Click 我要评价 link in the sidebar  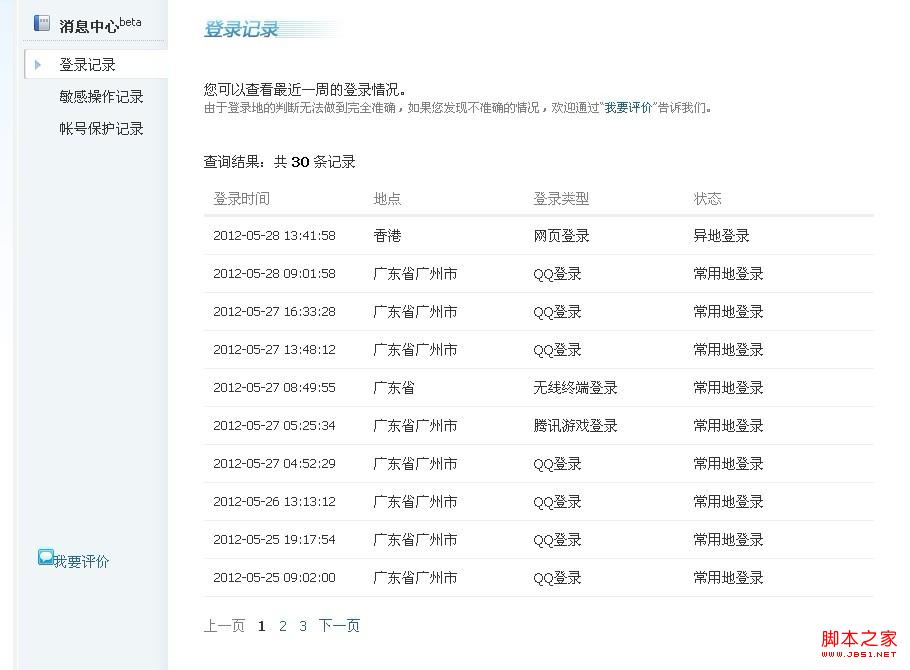click(x=81, y=561)
